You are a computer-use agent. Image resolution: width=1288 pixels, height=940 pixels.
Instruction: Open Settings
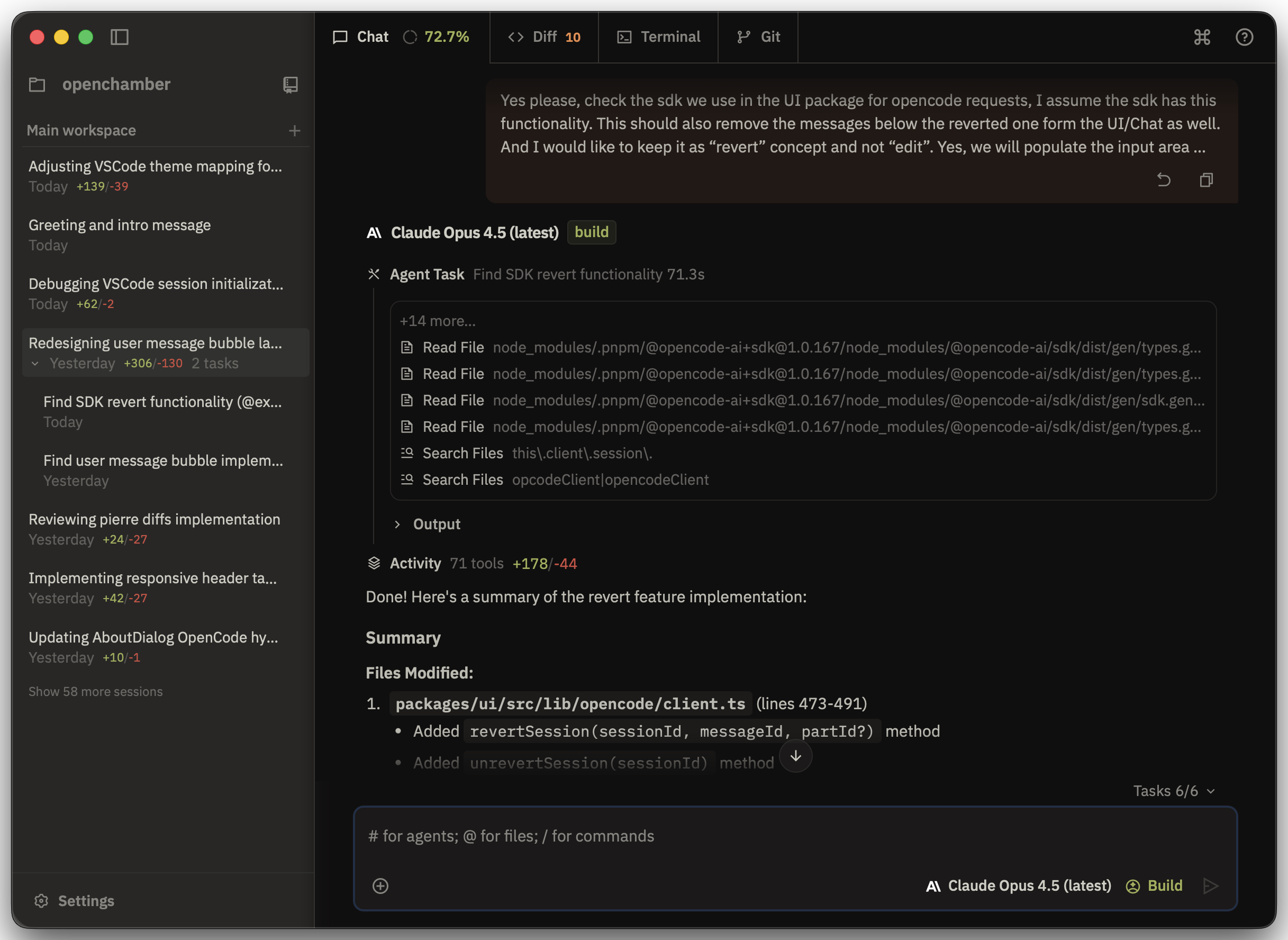pyautogui.click(x=75, y=901)
